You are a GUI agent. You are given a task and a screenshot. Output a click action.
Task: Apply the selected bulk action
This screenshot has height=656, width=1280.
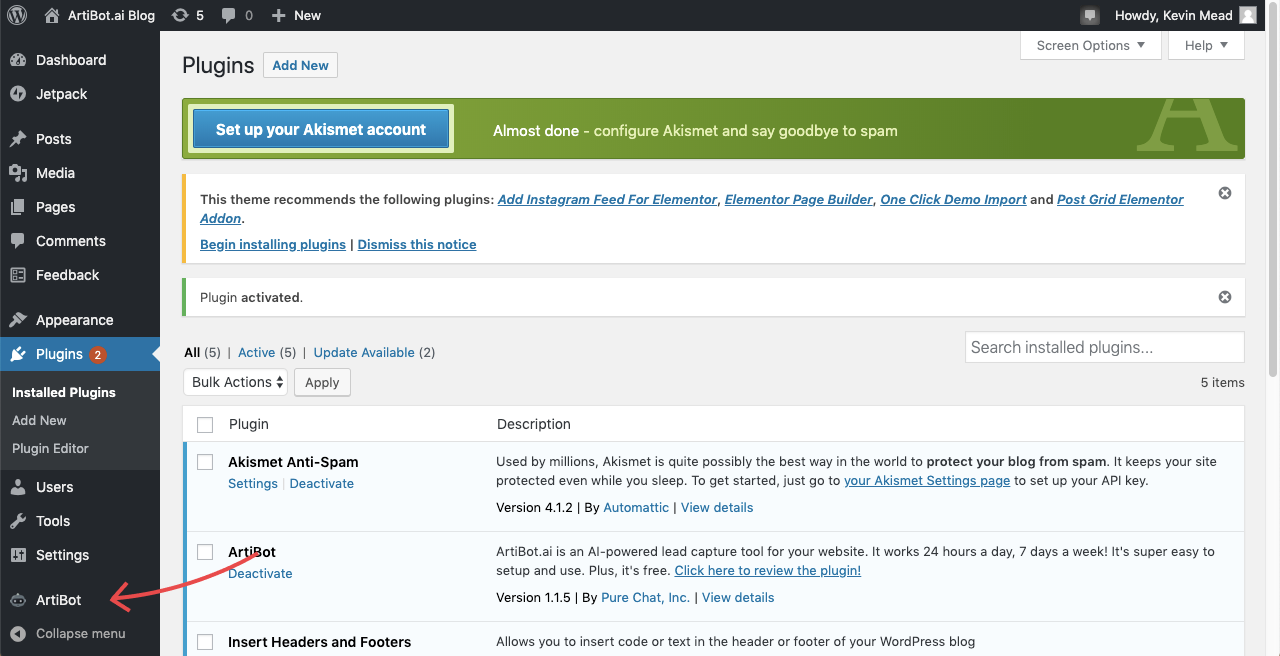322,382
